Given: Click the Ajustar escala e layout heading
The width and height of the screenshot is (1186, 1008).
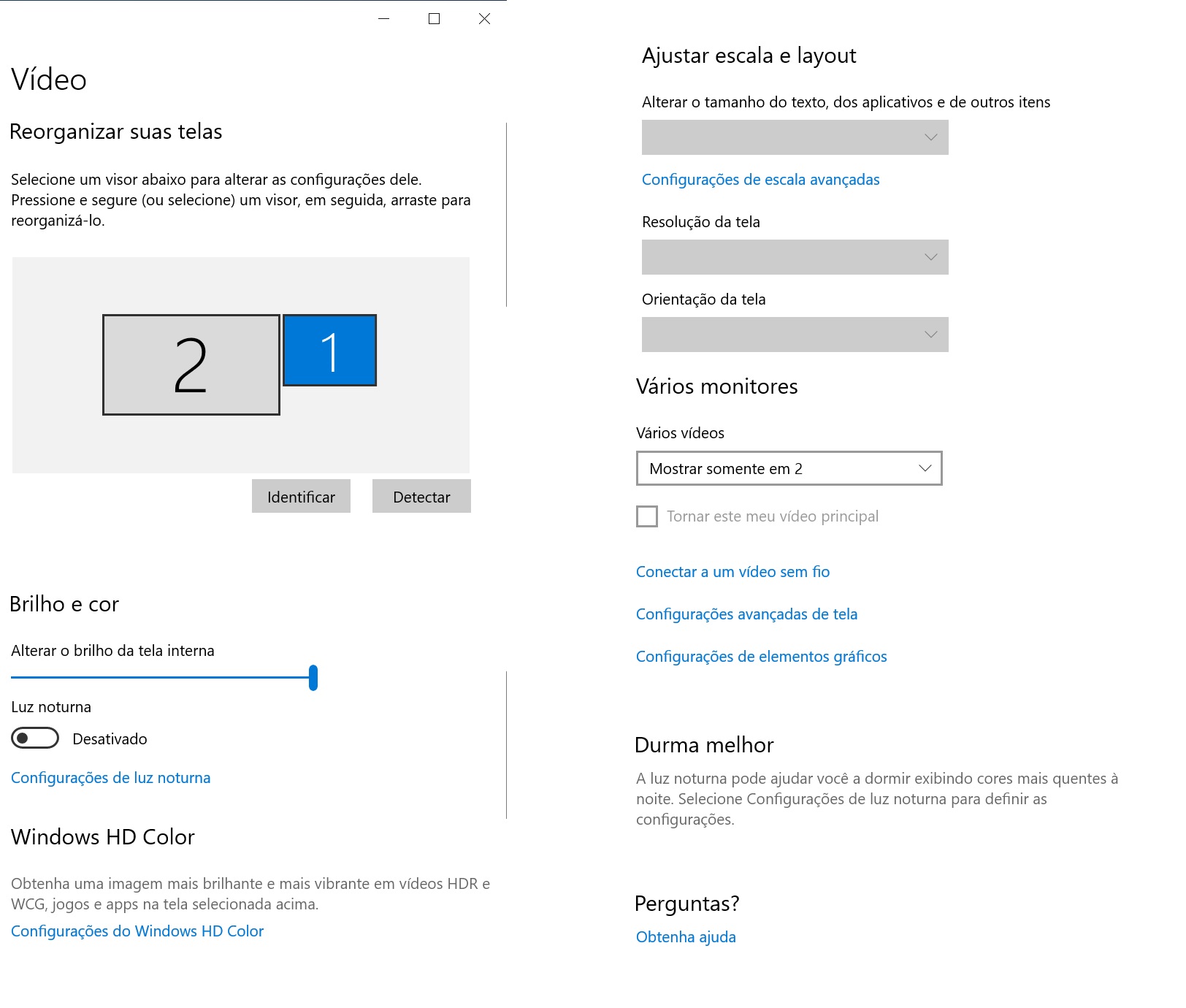Looking at the screenshot, I should click(x=749, y=56).
